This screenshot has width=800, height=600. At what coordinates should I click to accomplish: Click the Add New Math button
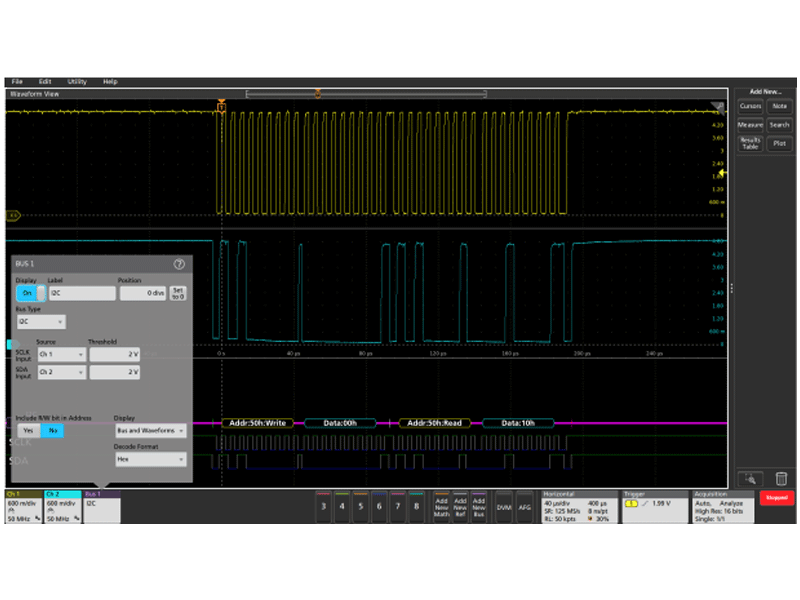pyautogui.click(x=441, y=507)
